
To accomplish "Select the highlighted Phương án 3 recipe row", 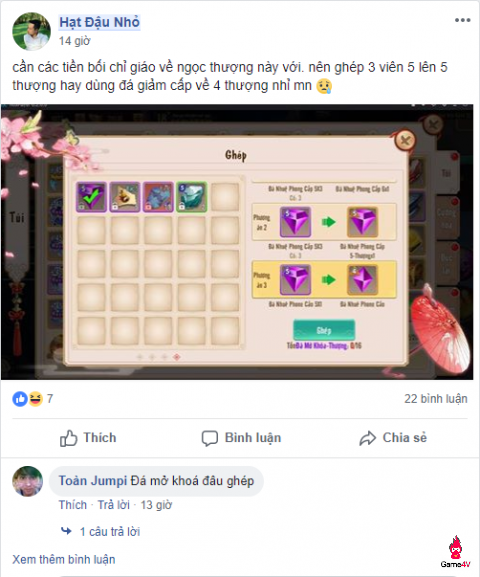I will pyautogui.click(x=324, y=280).
